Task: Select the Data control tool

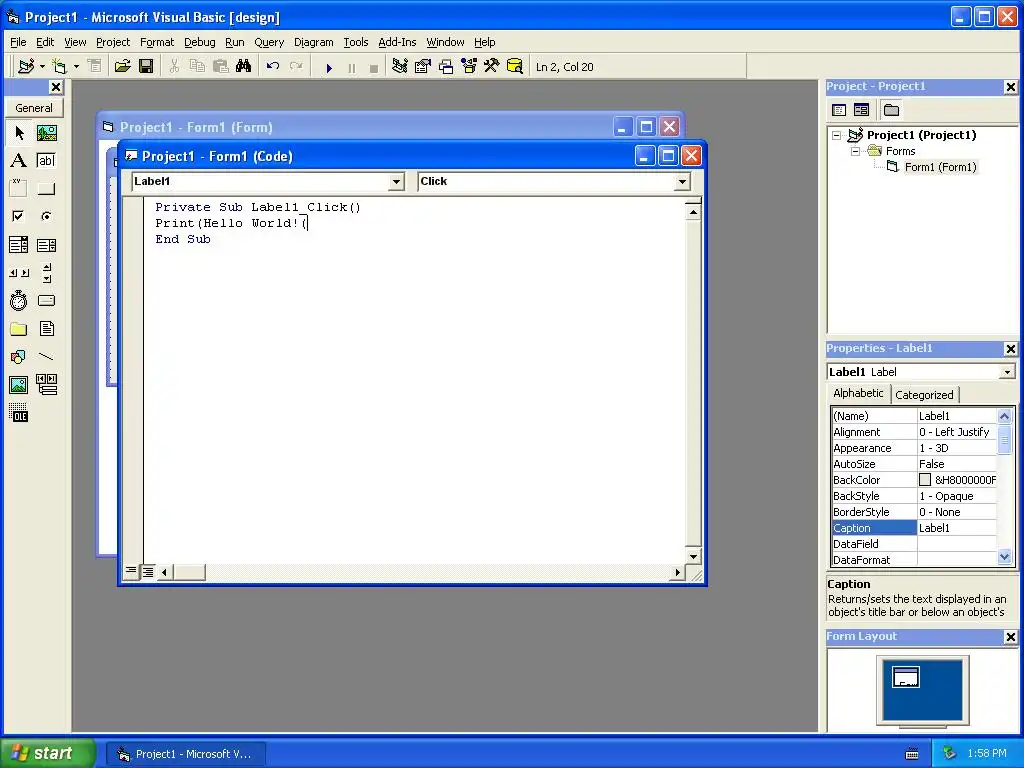Action: (46, 385)
